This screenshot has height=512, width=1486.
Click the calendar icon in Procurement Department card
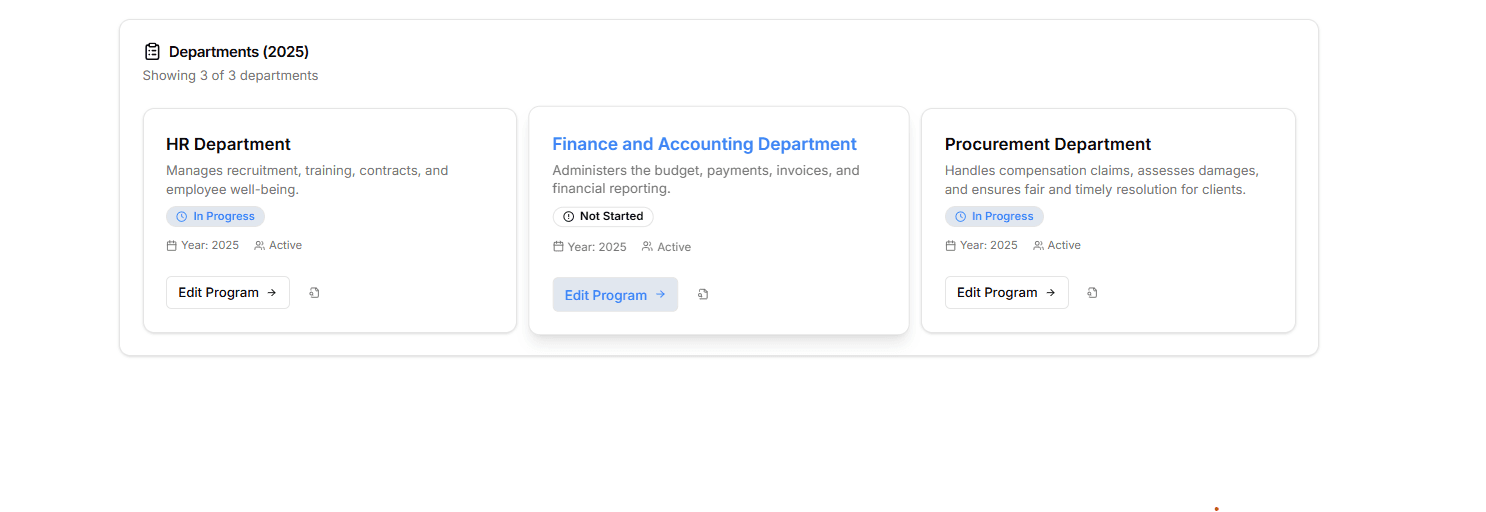[950, 245]
